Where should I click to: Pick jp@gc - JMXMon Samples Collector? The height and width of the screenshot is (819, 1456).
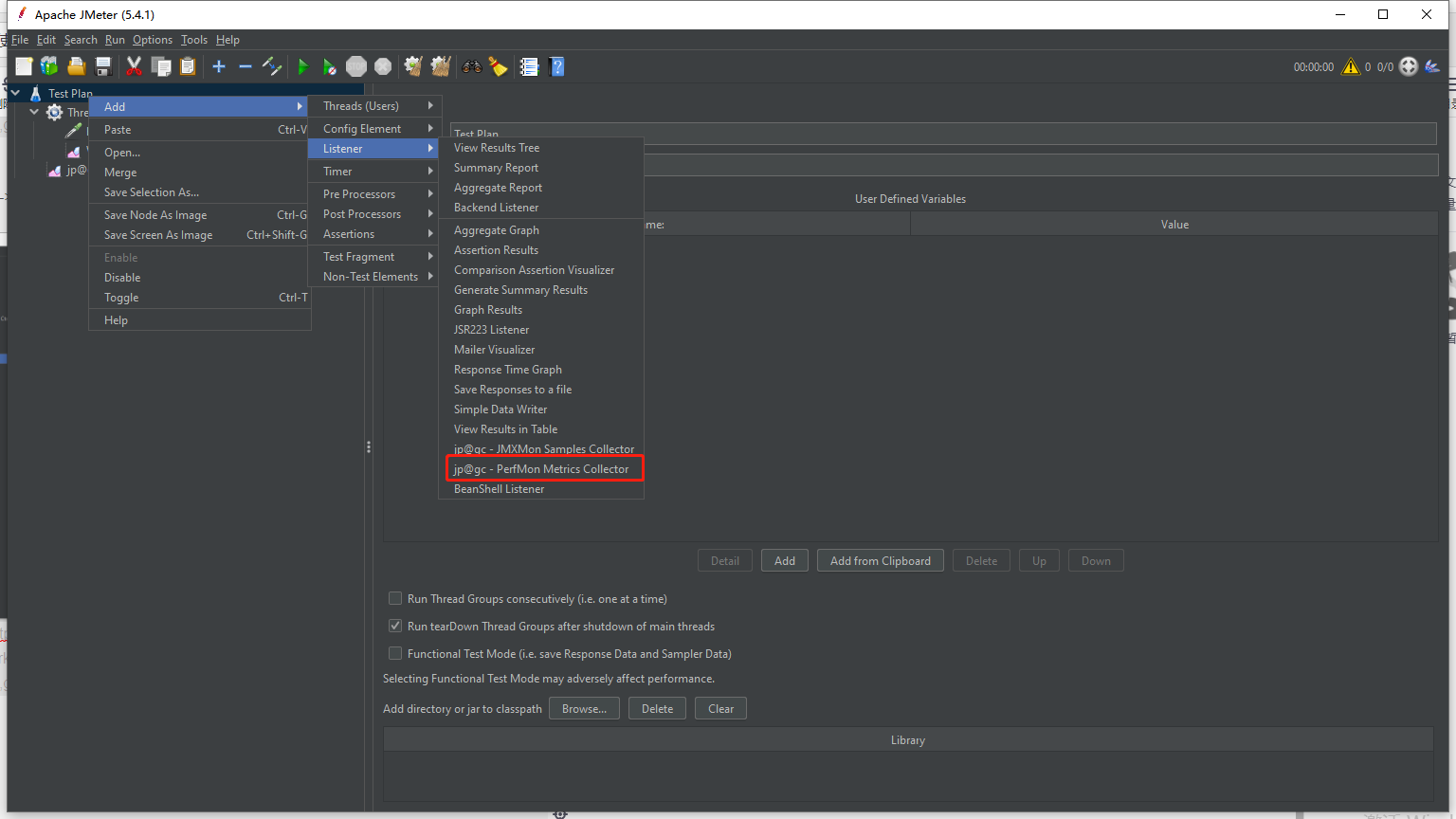click(x=541, y=448)
